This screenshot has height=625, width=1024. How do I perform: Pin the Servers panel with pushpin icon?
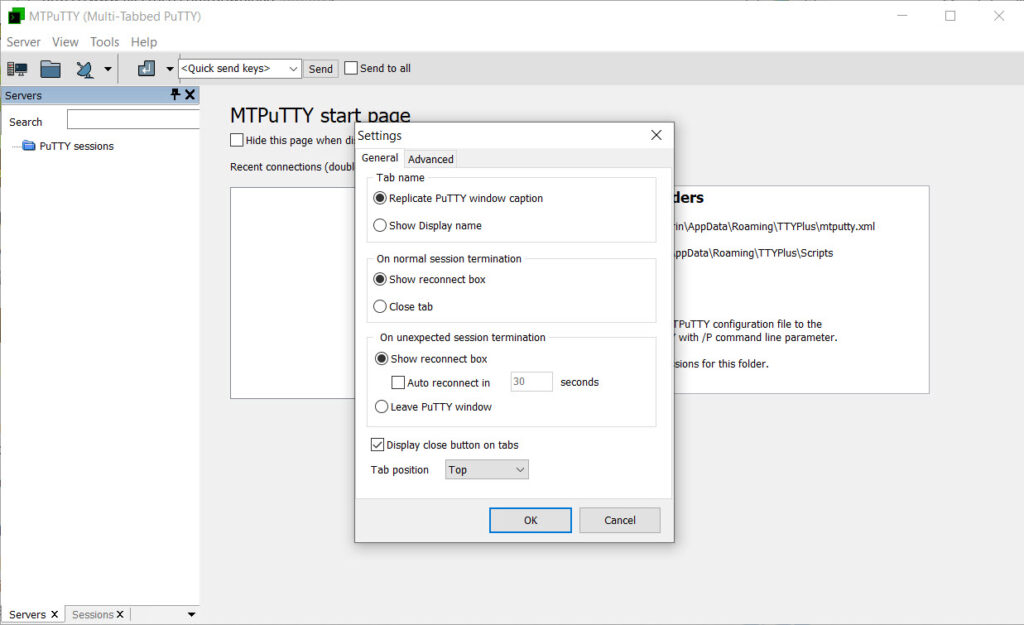(175, 95)
